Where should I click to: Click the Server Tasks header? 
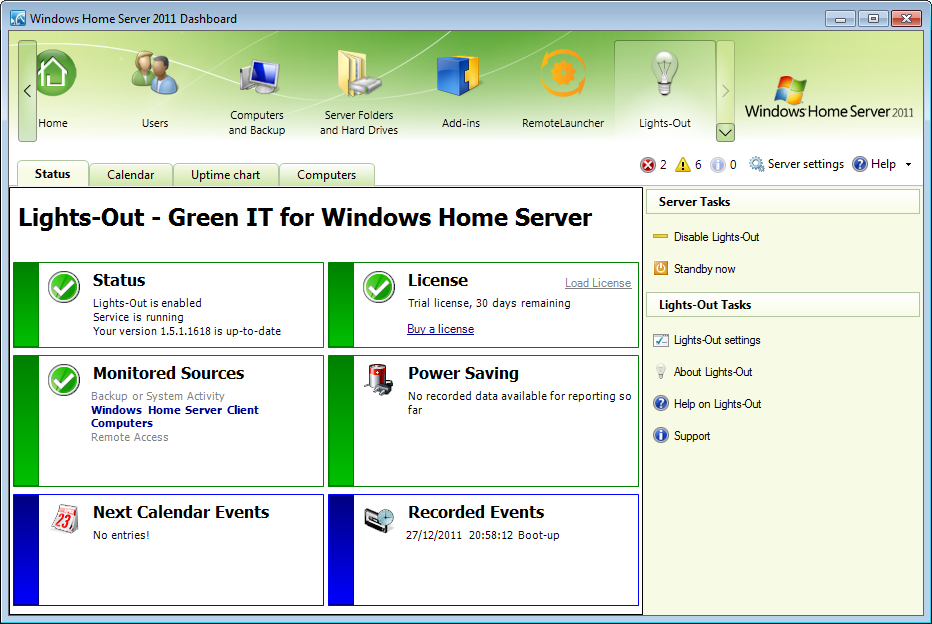(x=783, y=201)
